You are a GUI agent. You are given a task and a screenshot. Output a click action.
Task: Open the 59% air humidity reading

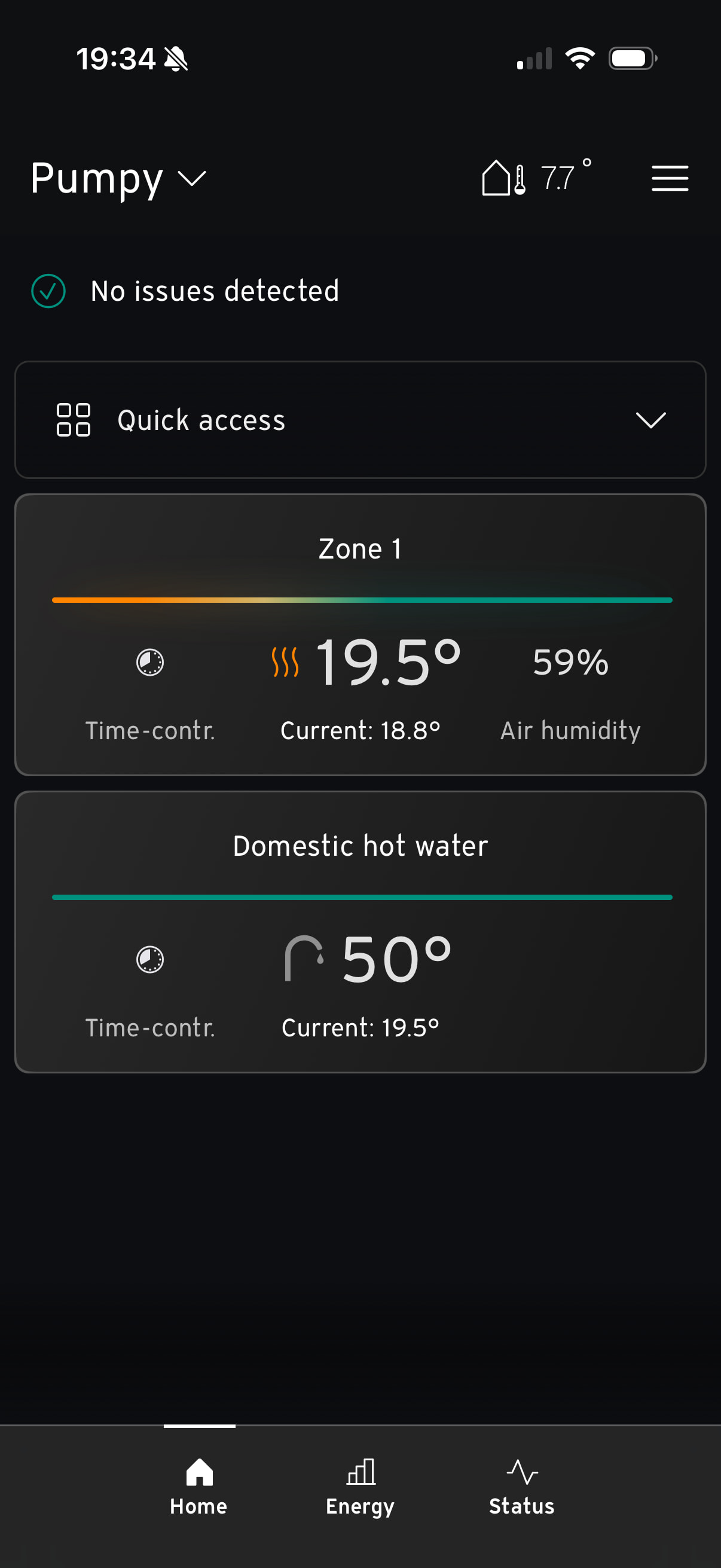570,662
